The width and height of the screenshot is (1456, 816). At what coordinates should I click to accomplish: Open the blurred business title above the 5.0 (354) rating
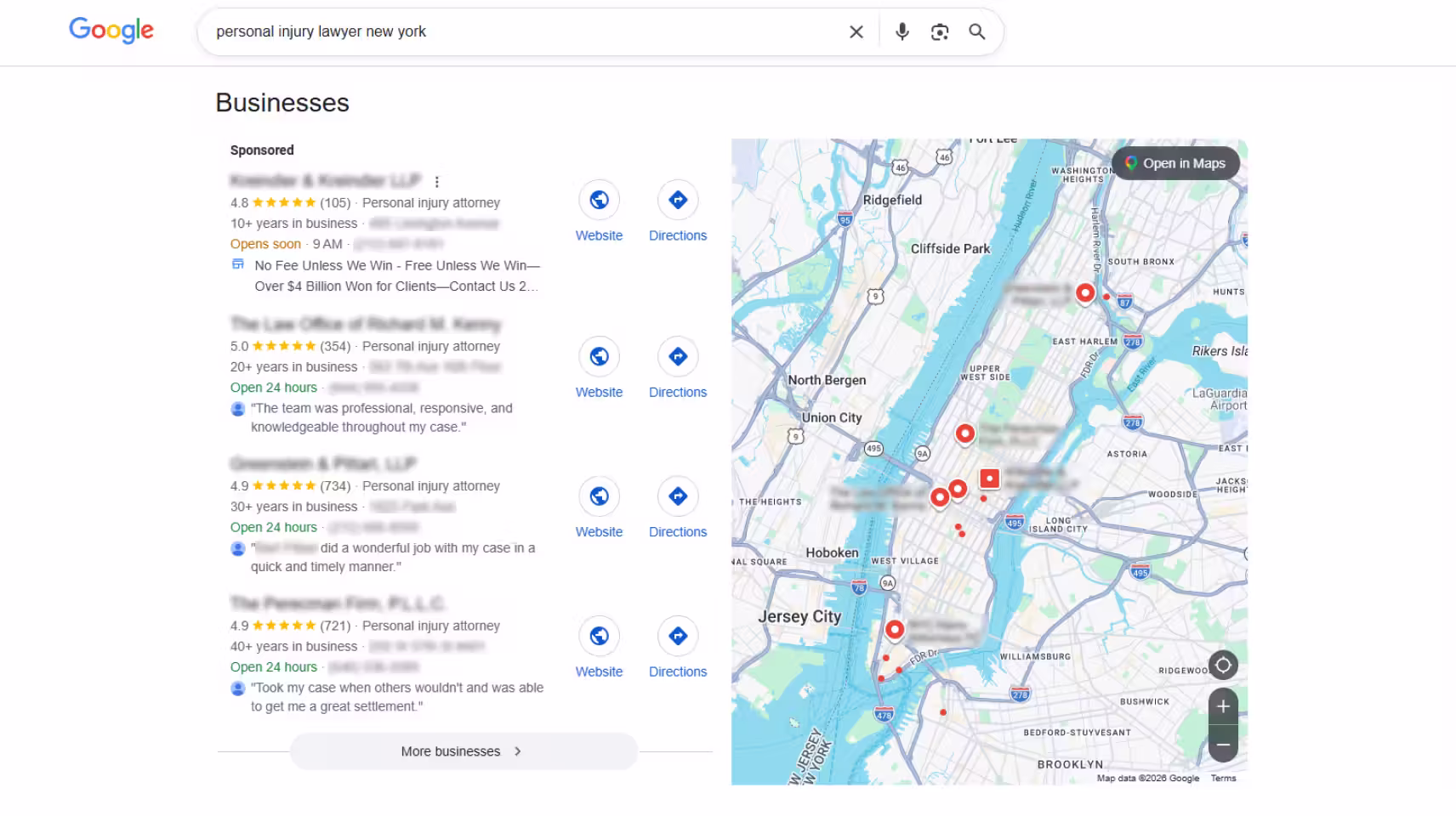366,324
